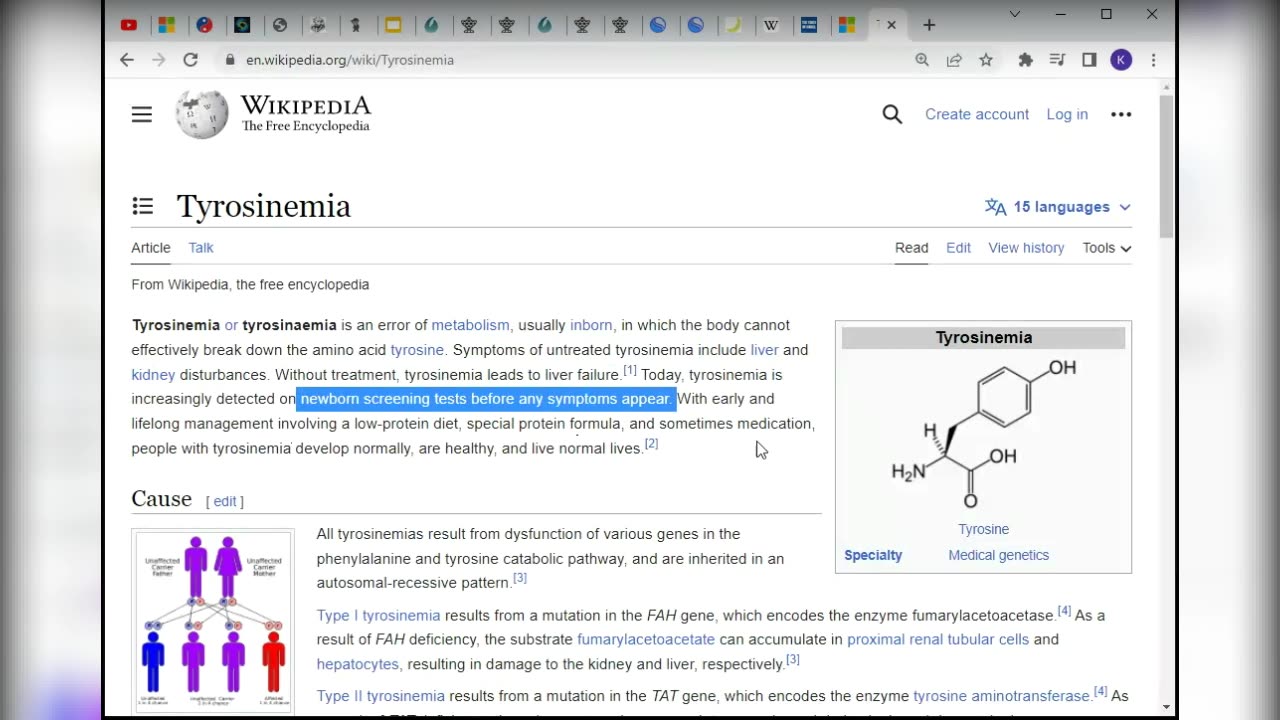Open citation [2] after normal lives

click(x=652, y=443)
